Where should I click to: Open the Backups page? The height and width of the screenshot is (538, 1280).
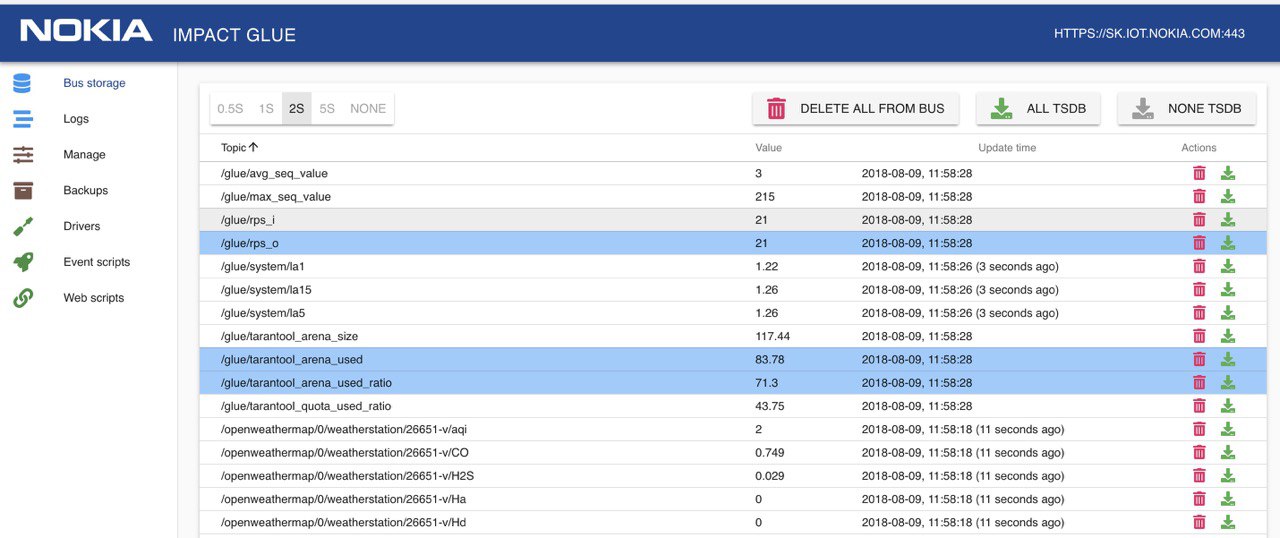tap(85, 190)
